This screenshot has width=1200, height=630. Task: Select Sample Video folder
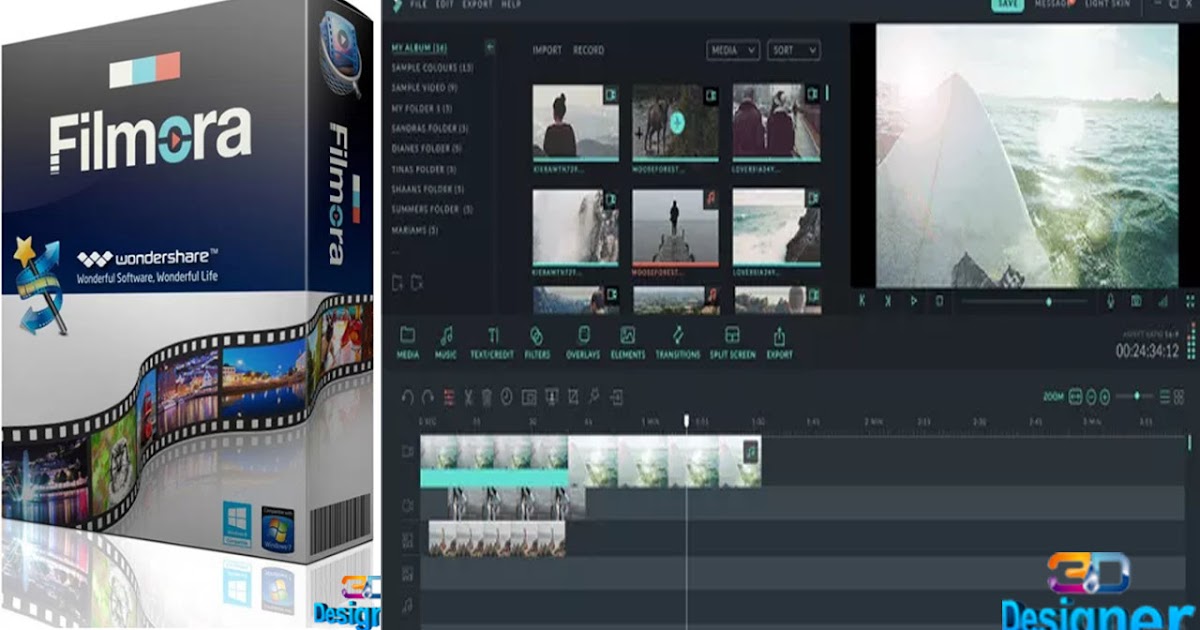[x=424, y=88]
